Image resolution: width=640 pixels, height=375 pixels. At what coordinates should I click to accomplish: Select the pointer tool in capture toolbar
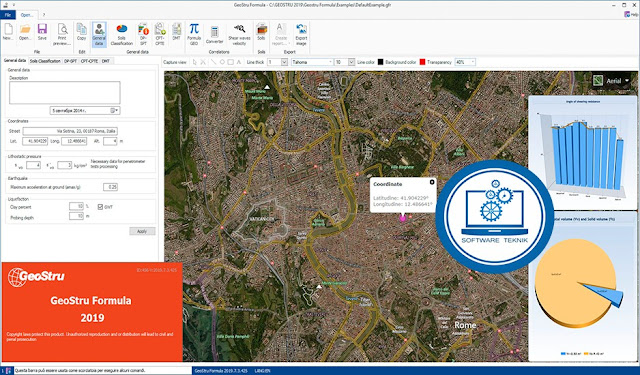click(195, 62)
